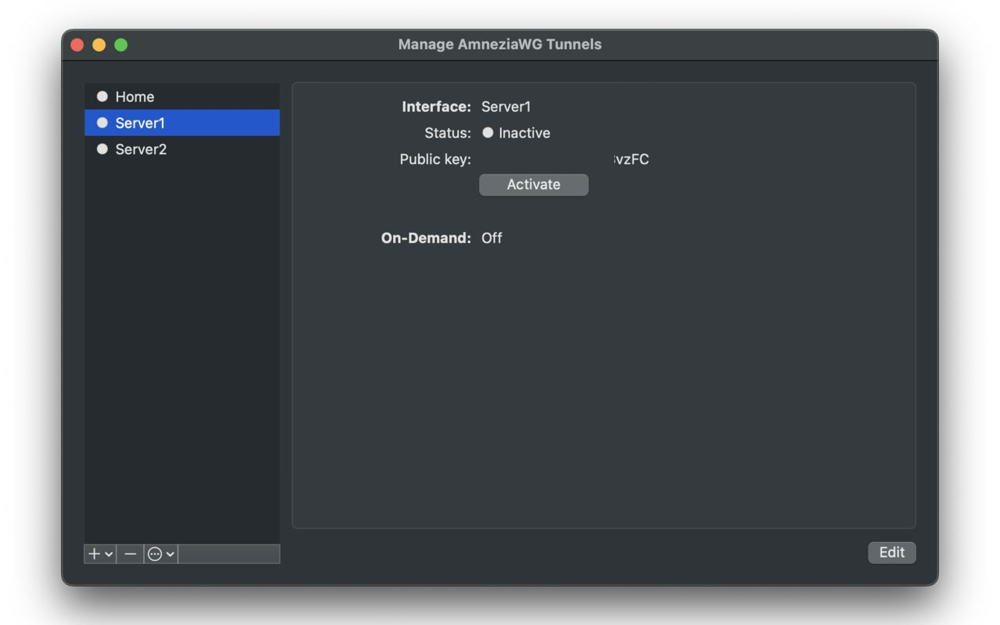
Task: Click the Inactive status text
Action: point(524,133)
